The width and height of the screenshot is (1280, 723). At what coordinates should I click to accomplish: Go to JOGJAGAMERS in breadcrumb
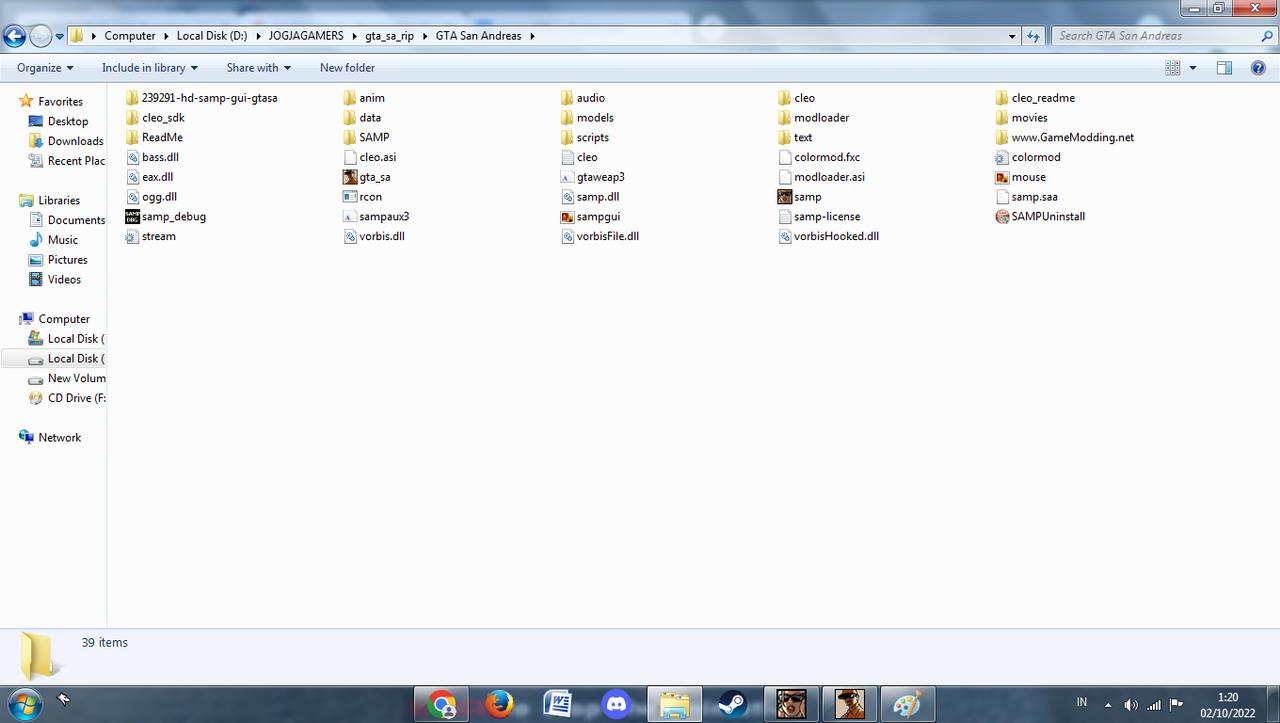pos(306,36)
